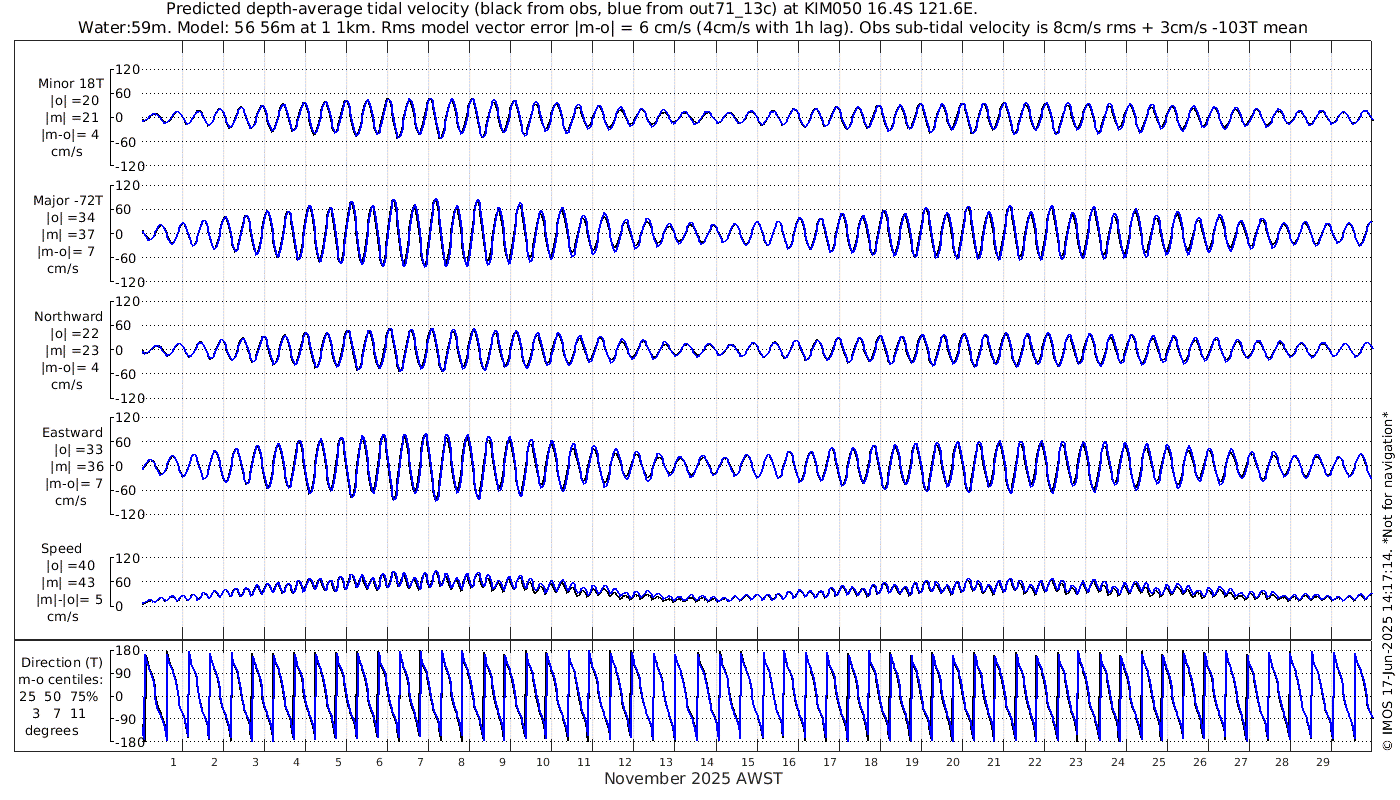
Task: Click '|o| =20' in Minor panel
Action: tap(74, 101)
